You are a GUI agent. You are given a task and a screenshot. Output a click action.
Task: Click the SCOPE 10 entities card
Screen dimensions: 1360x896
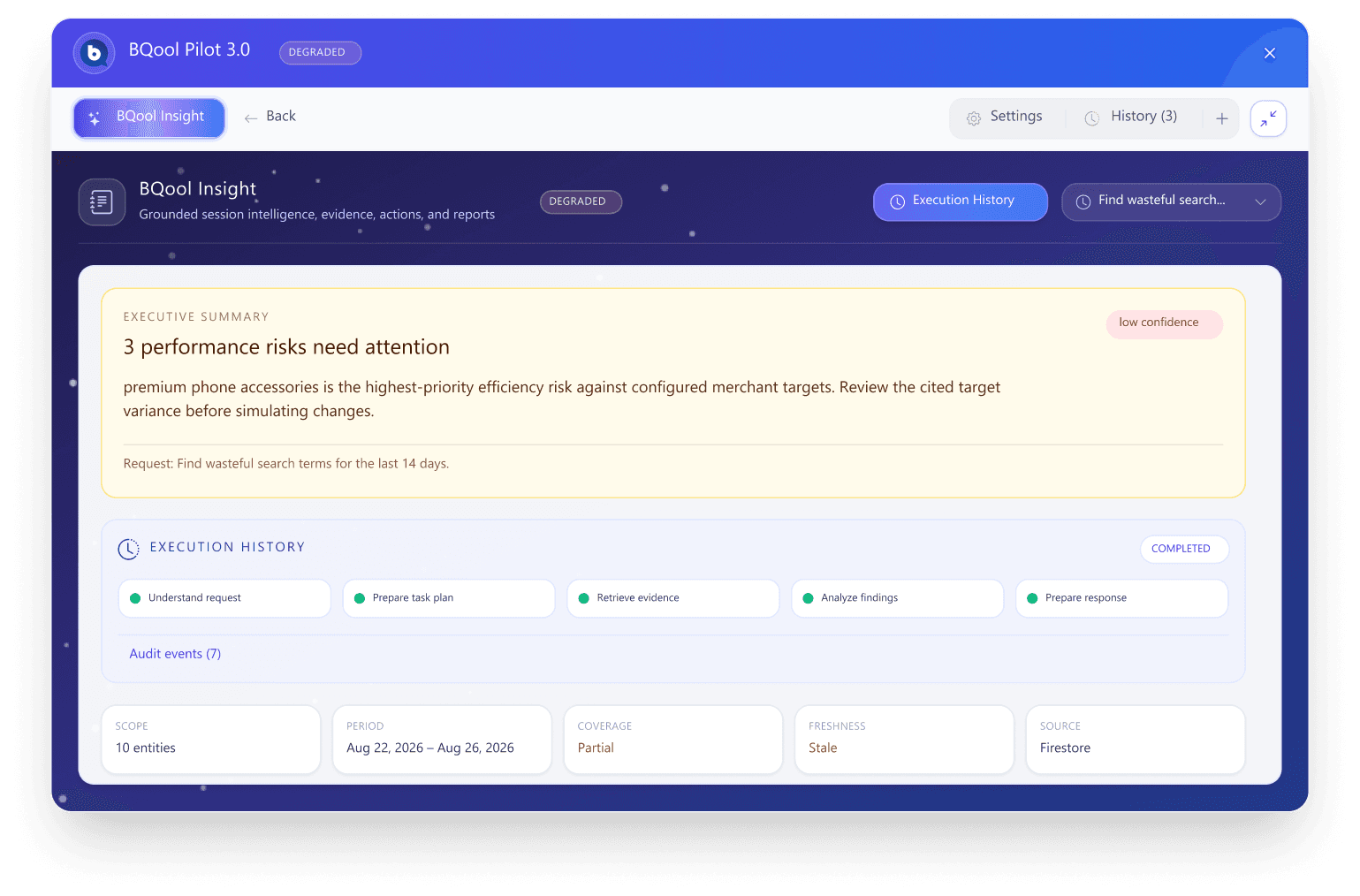tap(211, 740)
